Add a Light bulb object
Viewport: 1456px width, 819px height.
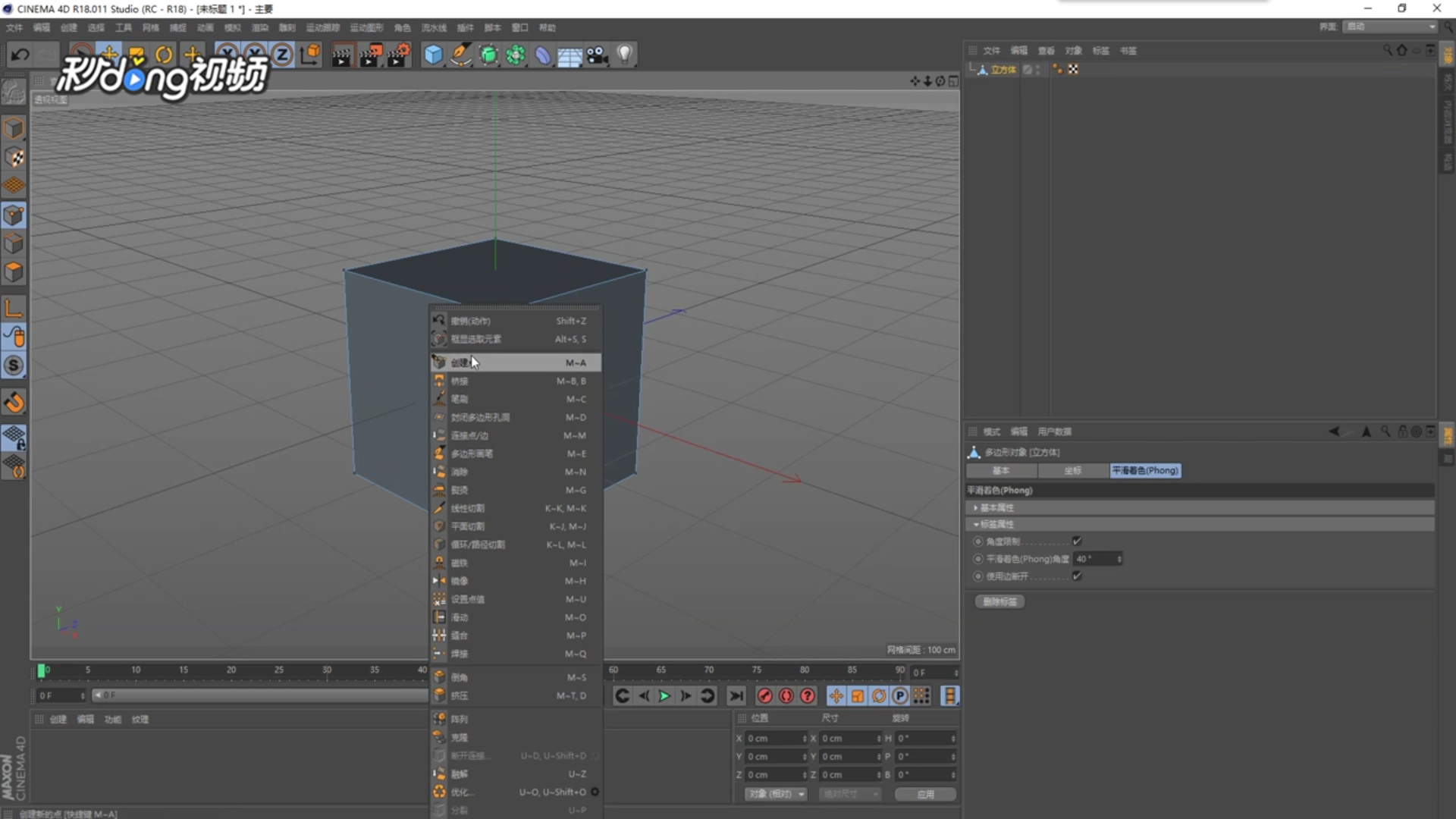tap(625, 55)
